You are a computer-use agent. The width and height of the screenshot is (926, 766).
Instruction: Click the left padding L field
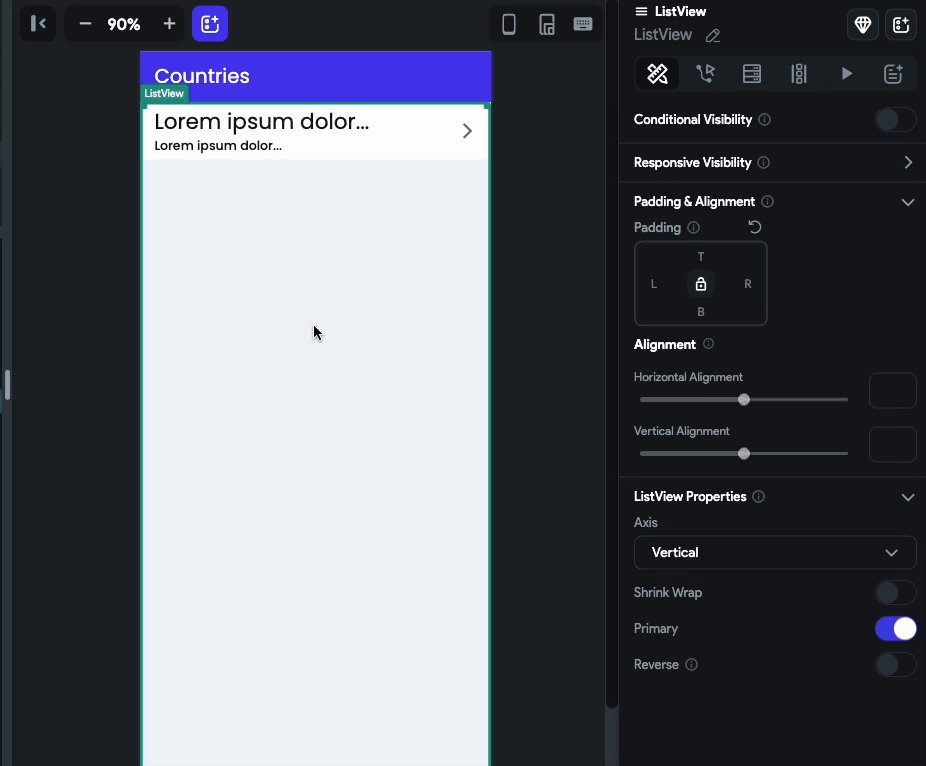pos(654,284)
